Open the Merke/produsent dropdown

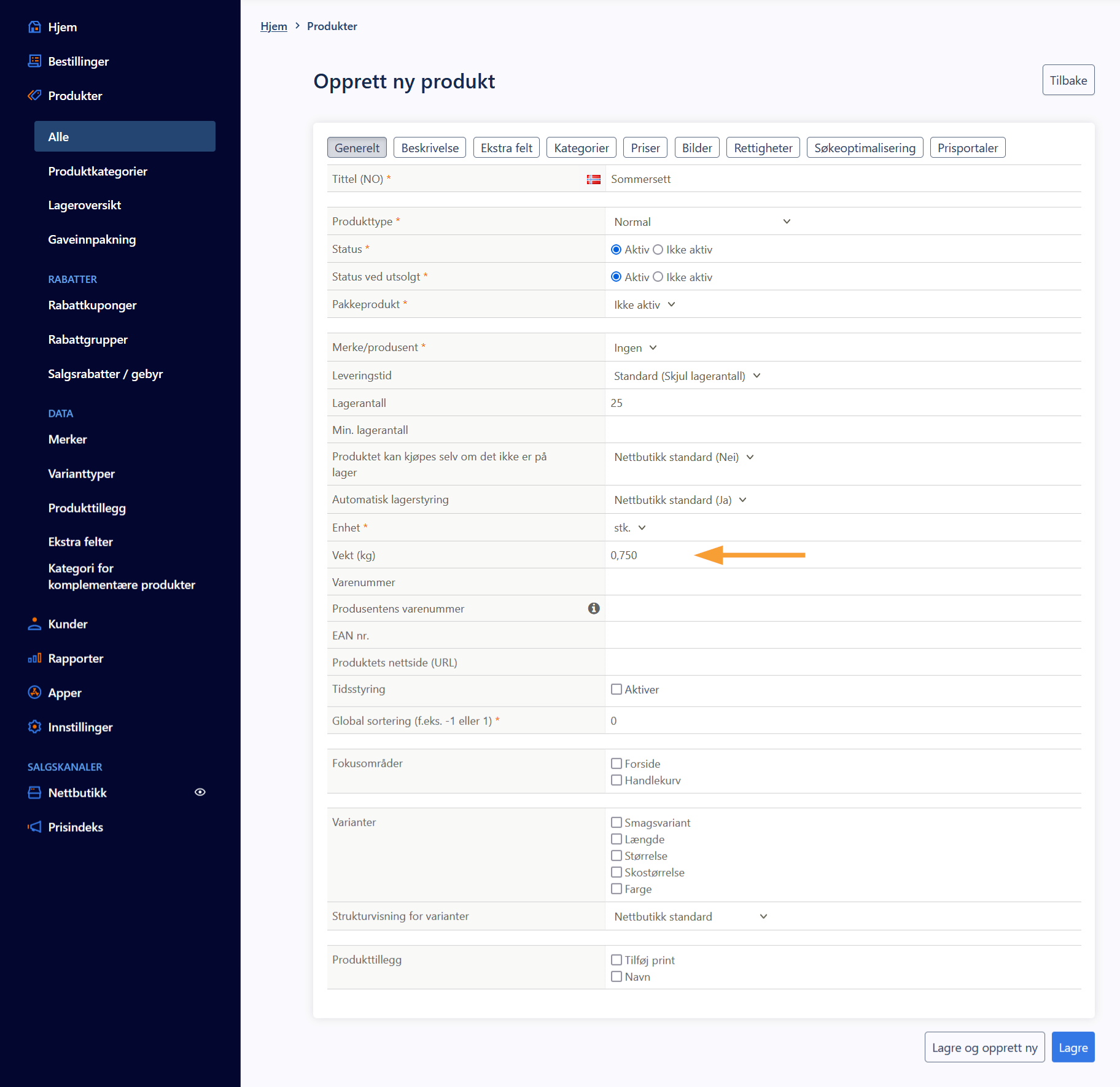coord(635,348)
